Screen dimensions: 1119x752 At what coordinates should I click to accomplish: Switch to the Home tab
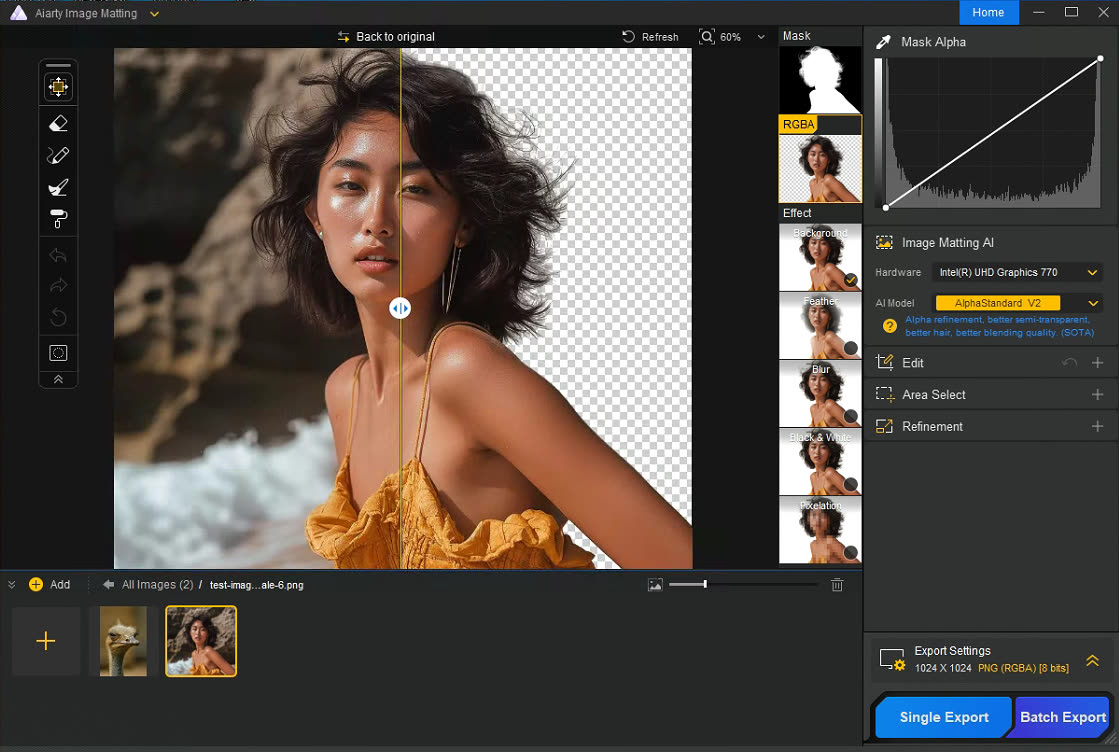pos(988,12)
